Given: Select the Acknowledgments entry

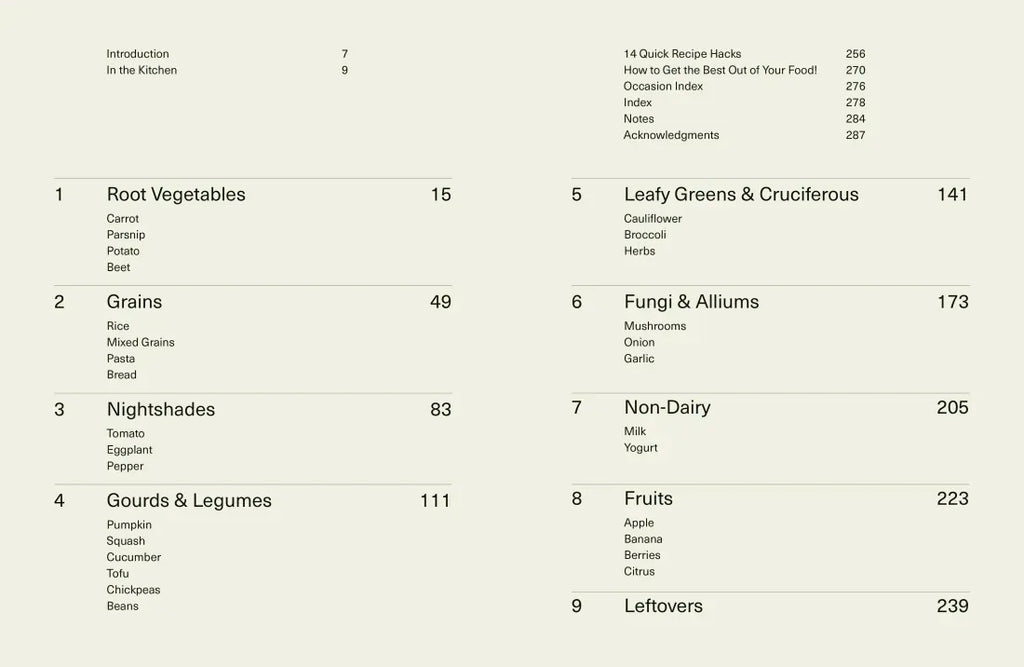Looking at the screenshot, I should [671, 135].
